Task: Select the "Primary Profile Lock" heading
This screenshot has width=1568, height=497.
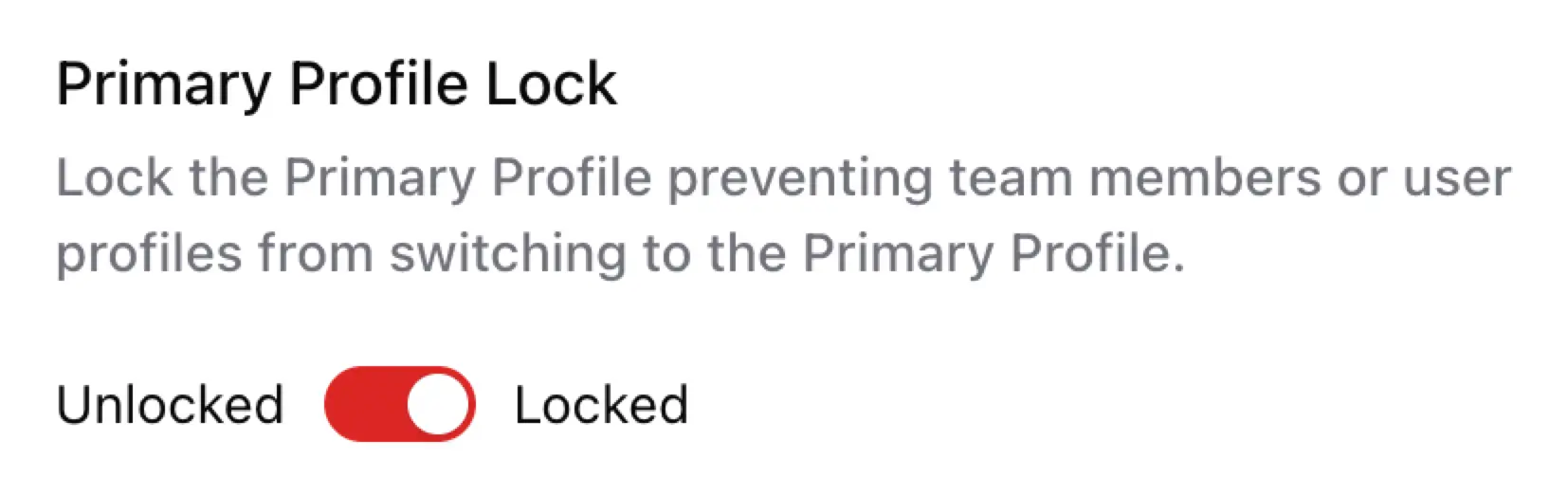Action: click(x=337, y=85)
